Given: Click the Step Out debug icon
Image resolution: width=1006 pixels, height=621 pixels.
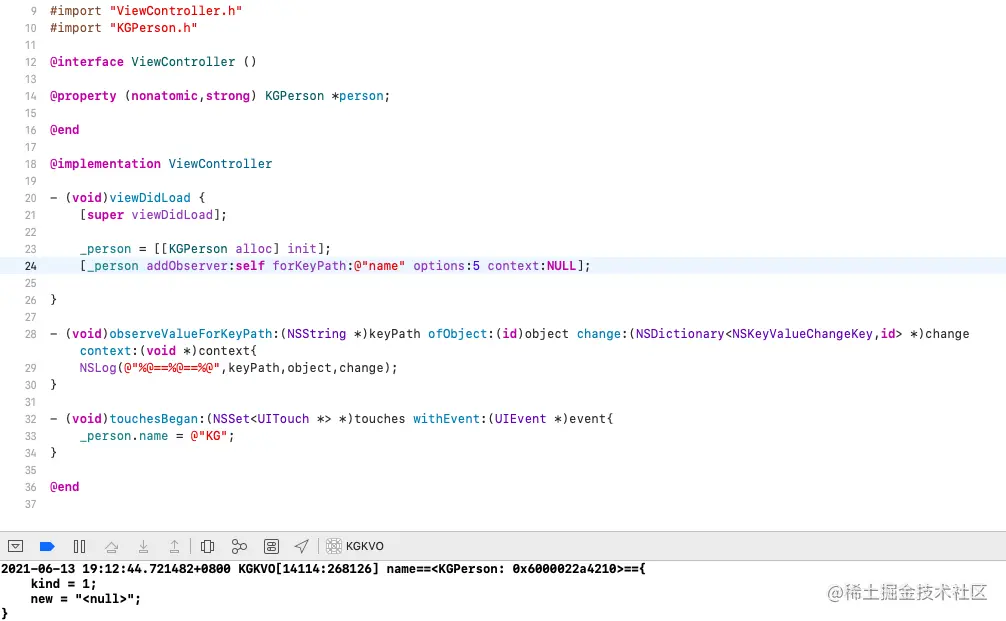Looking at the screenshot, I should click(x=175, y=547).
